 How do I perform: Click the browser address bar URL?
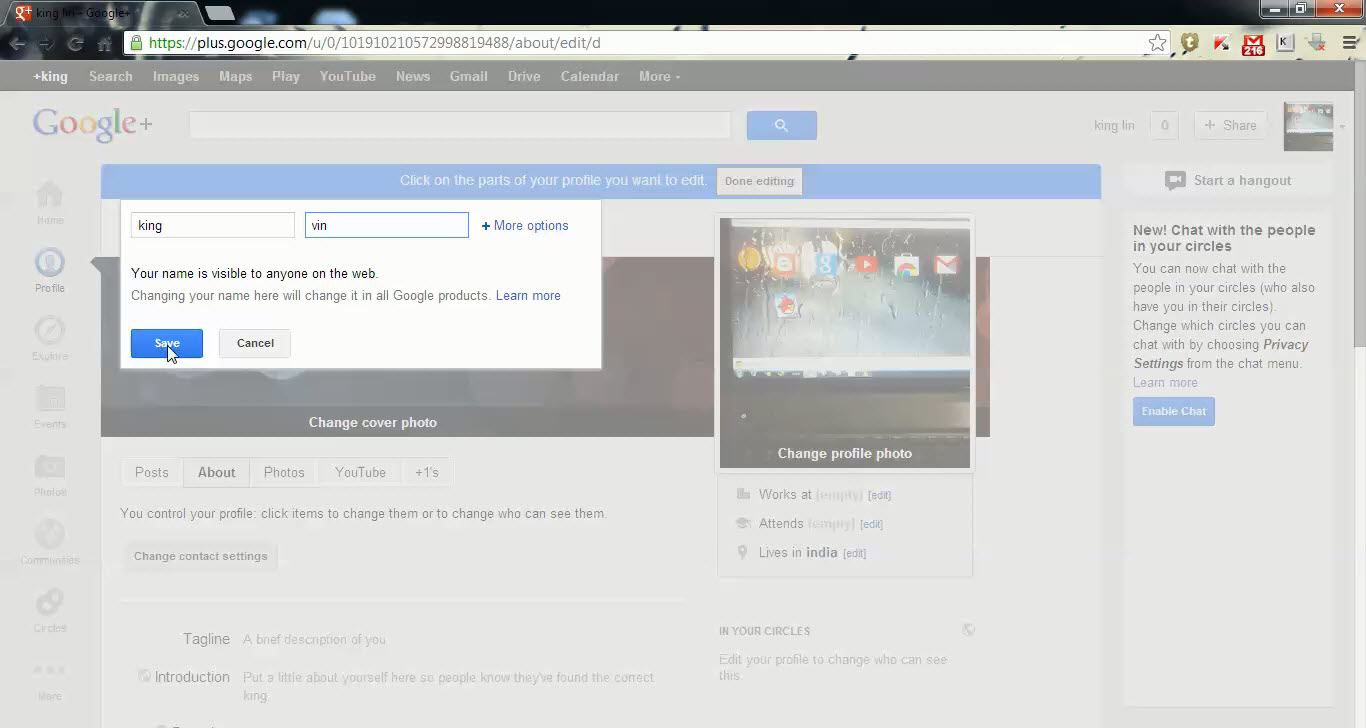pyautogui.click(x=374, y=43)
